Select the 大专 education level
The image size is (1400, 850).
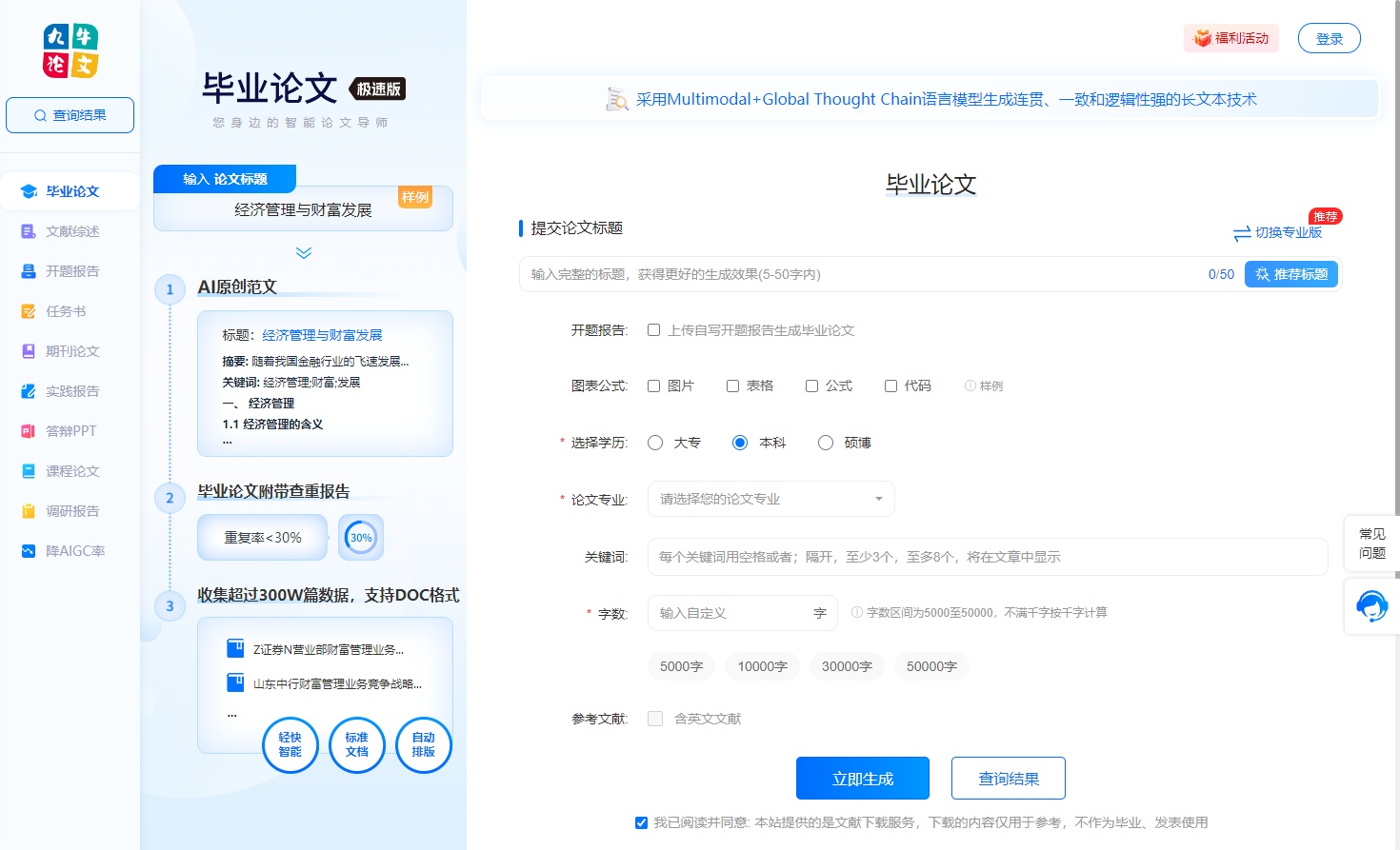coord(655,443)
